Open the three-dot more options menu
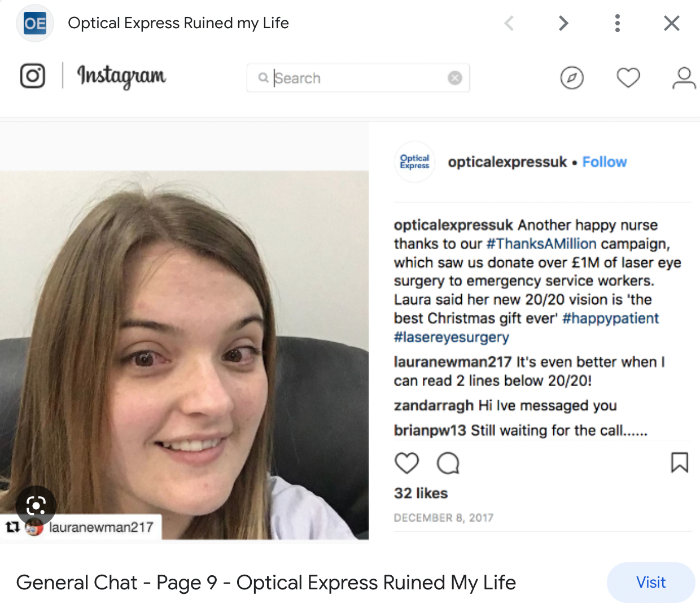 [617, 23]
